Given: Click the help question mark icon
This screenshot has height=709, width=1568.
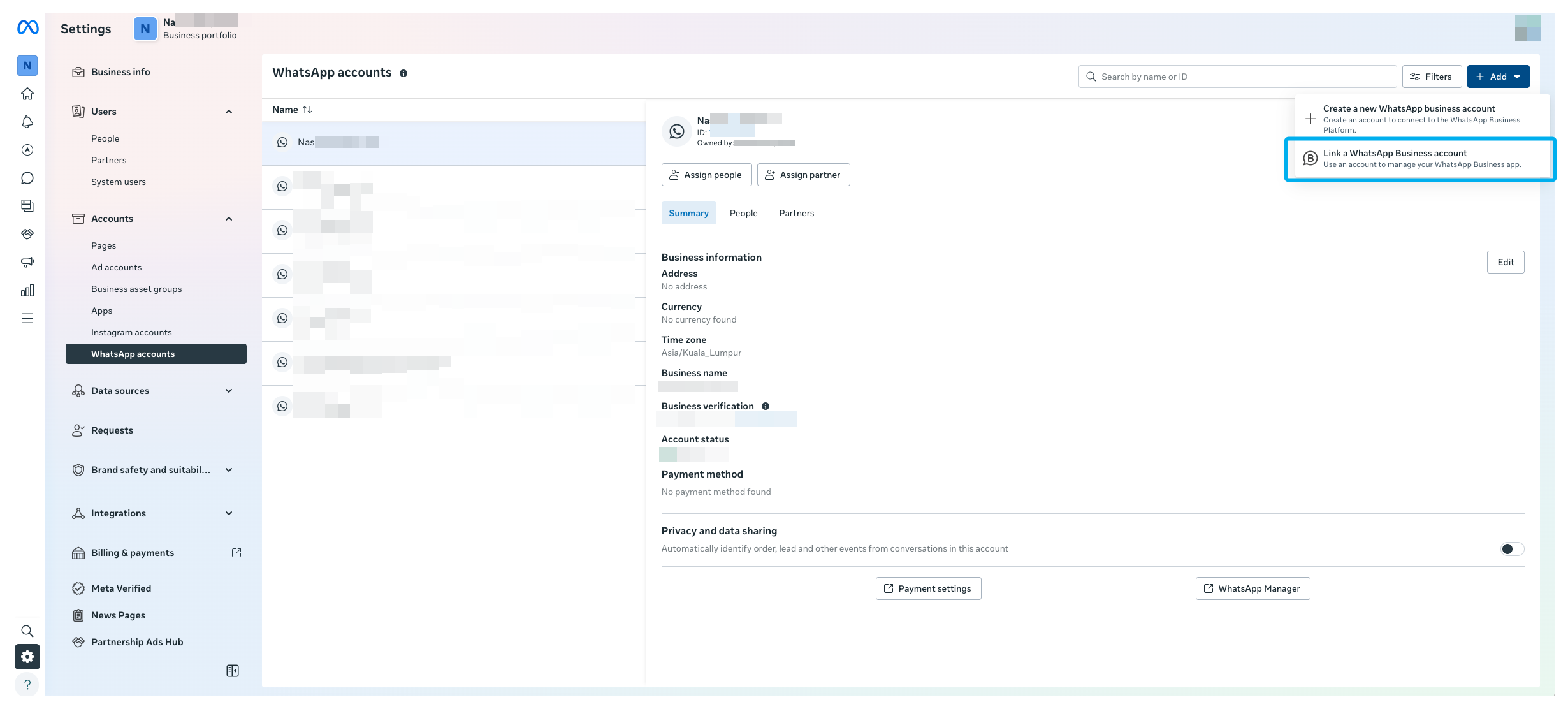Looking at the screenshot, I should 27,685.
